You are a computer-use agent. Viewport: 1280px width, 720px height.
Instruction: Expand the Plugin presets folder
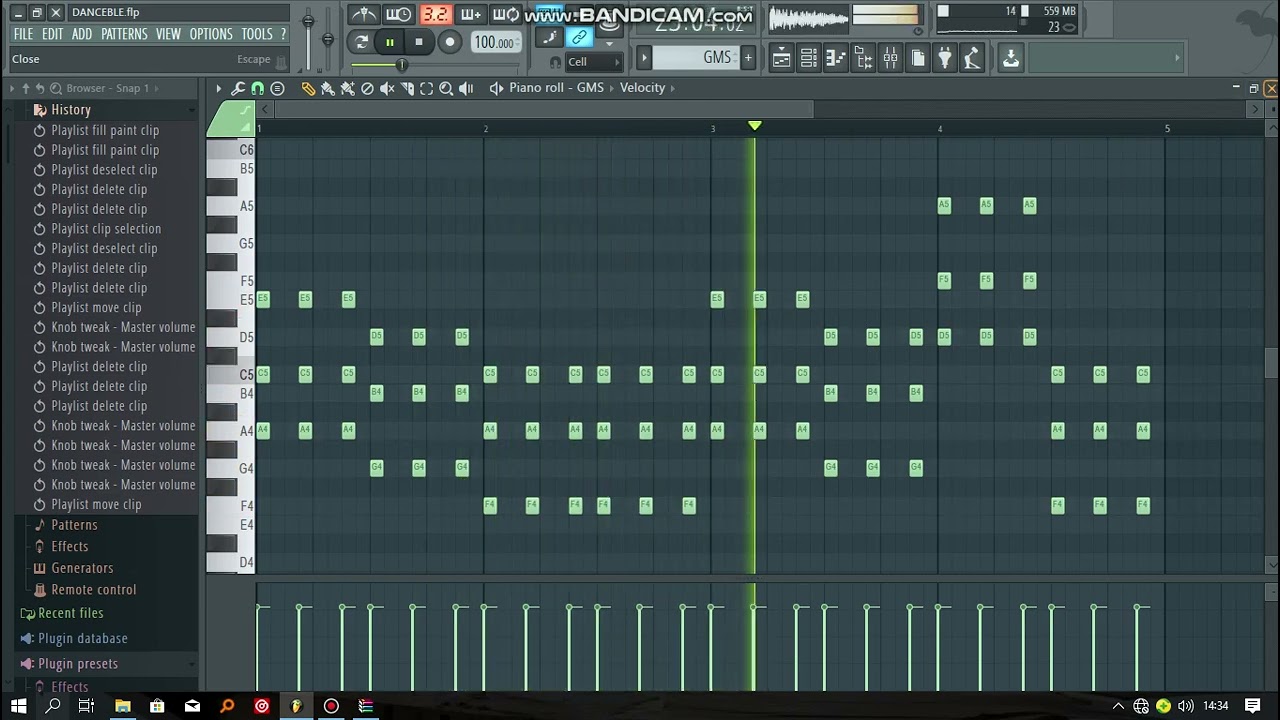click(78, 664)
